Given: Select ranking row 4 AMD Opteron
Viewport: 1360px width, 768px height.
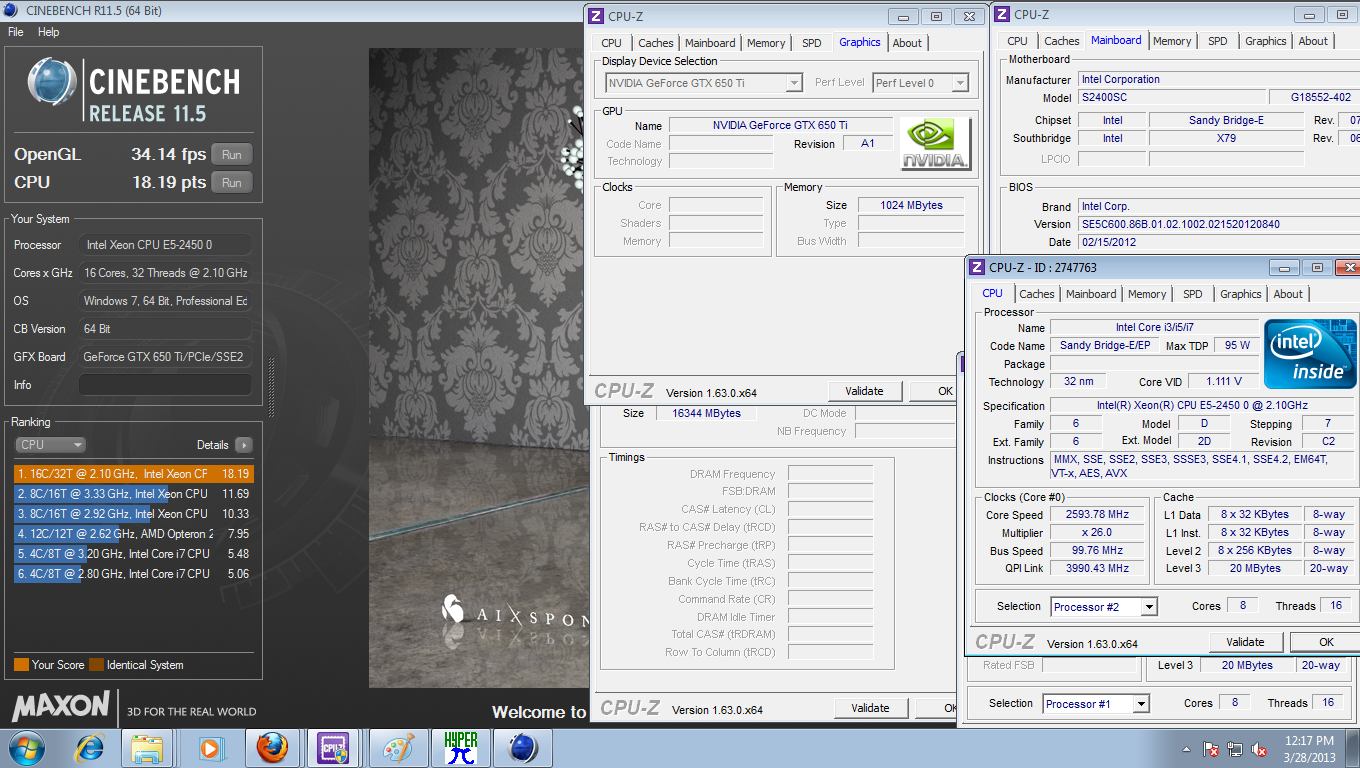Looking at the screenshot, I should pos(134,534).
